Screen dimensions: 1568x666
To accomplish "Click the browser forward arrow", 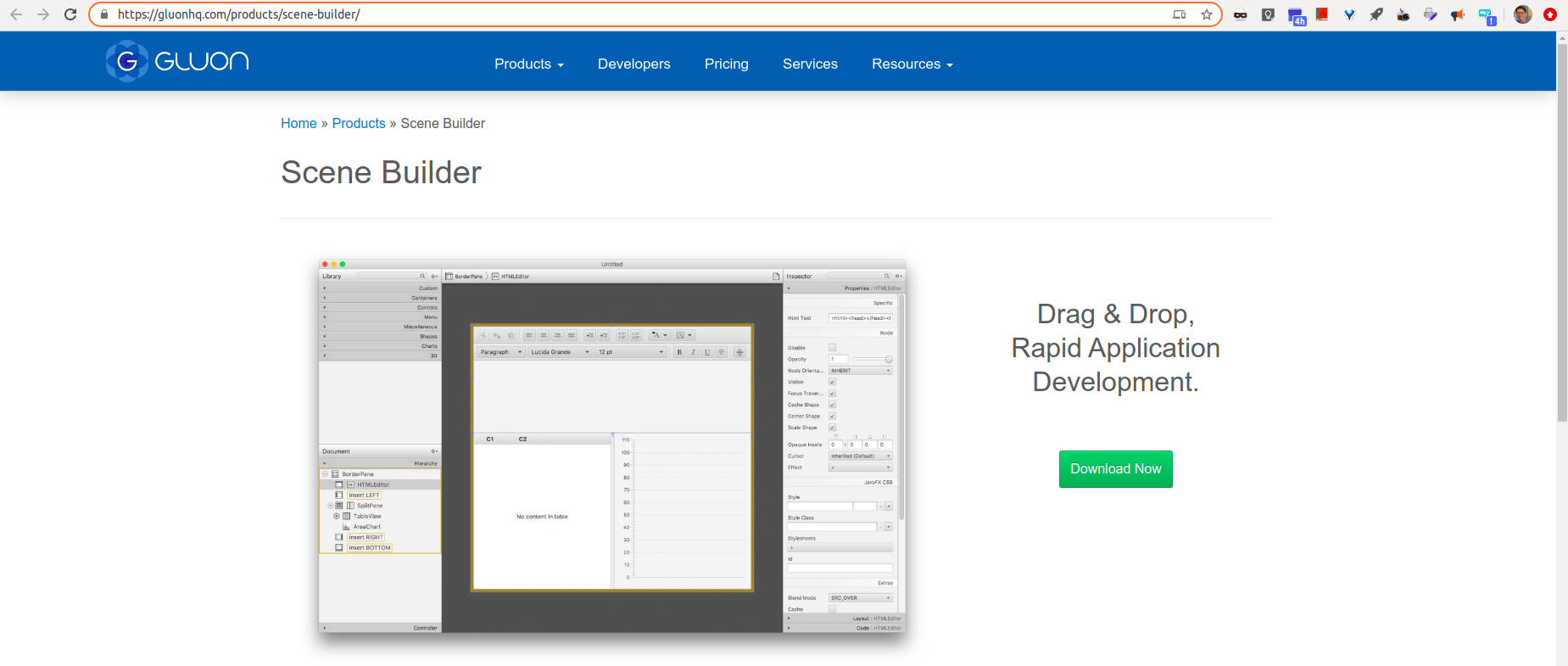I will pos(43,14).
